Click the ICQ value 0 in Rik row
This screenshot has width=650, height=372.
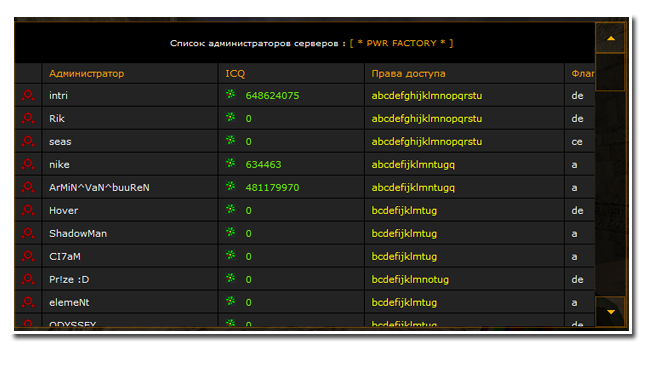248,119
